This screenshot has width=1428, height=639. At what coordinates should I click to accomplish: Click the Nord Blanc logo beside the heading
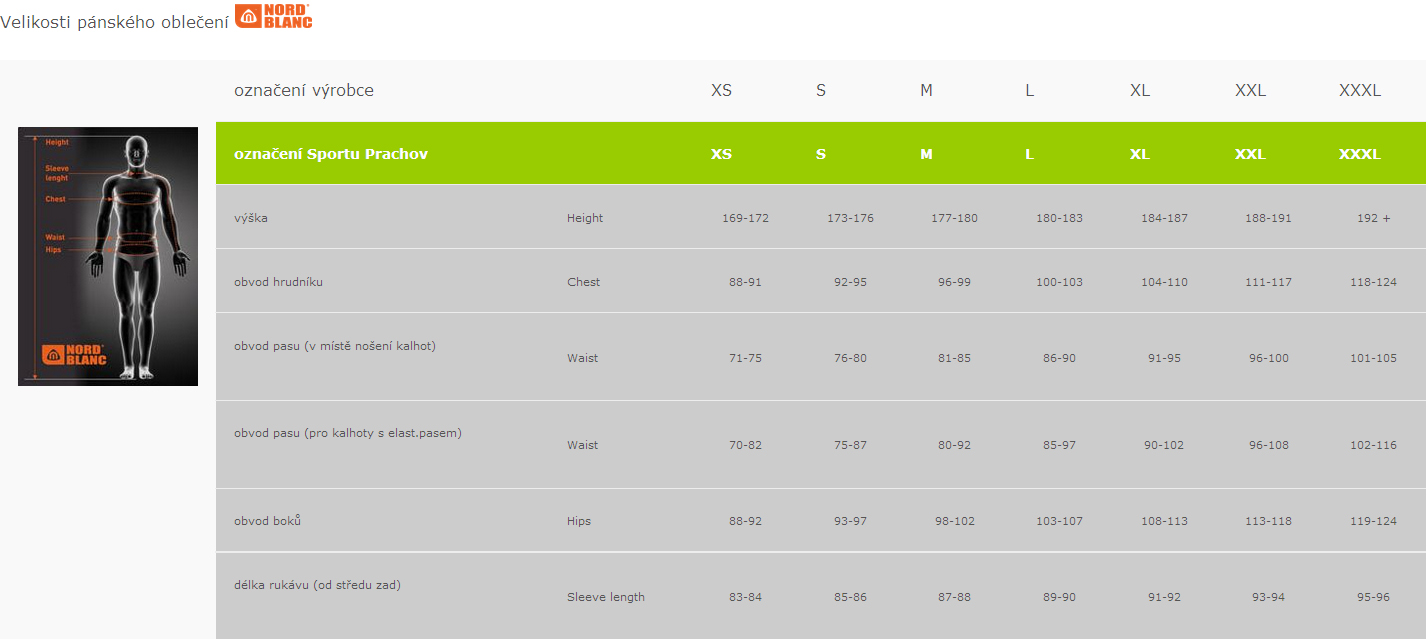pos(273,16)
